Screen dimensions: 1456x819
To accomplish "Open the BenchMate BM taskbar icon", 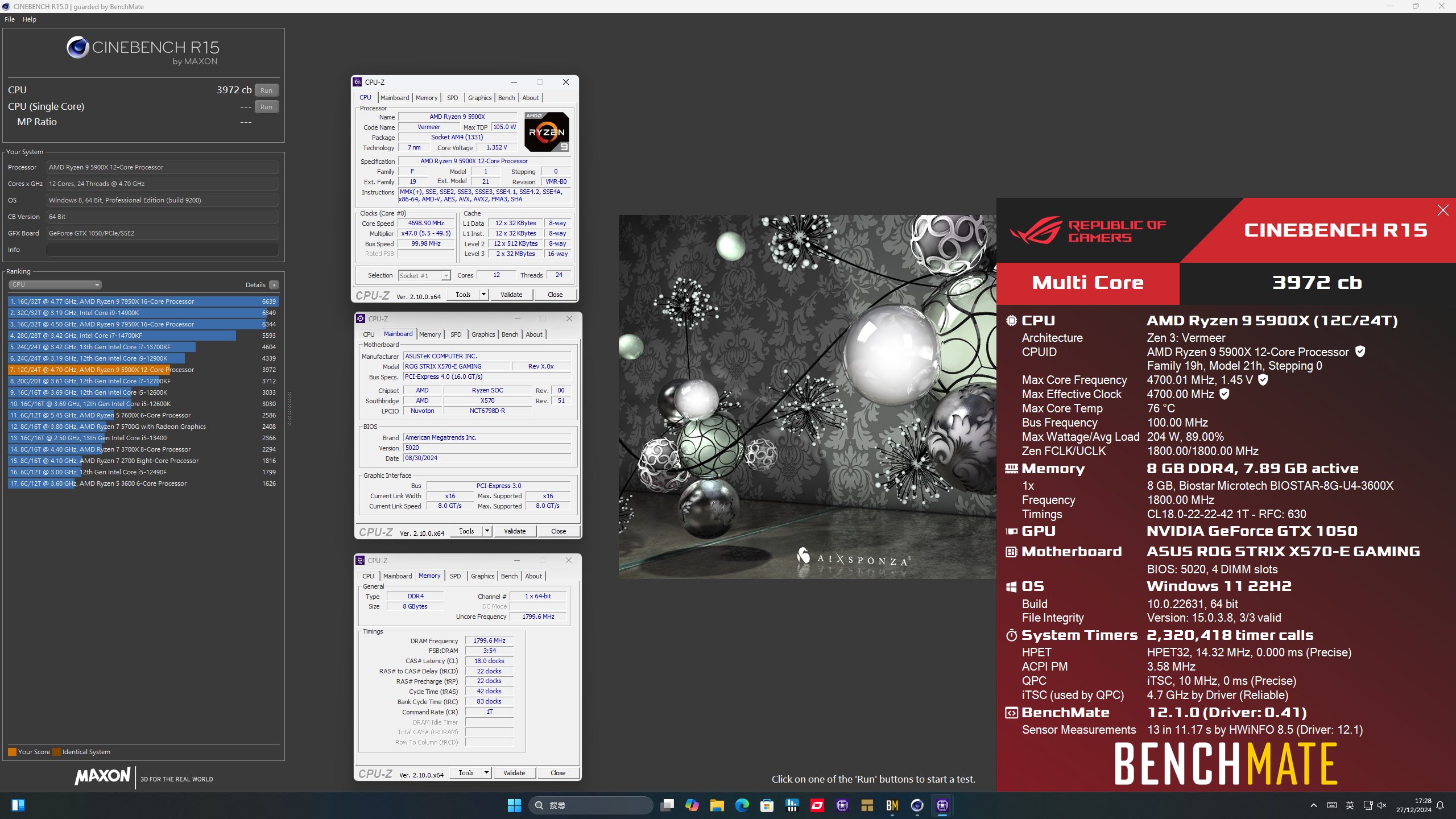I will (x=892, y=805).
